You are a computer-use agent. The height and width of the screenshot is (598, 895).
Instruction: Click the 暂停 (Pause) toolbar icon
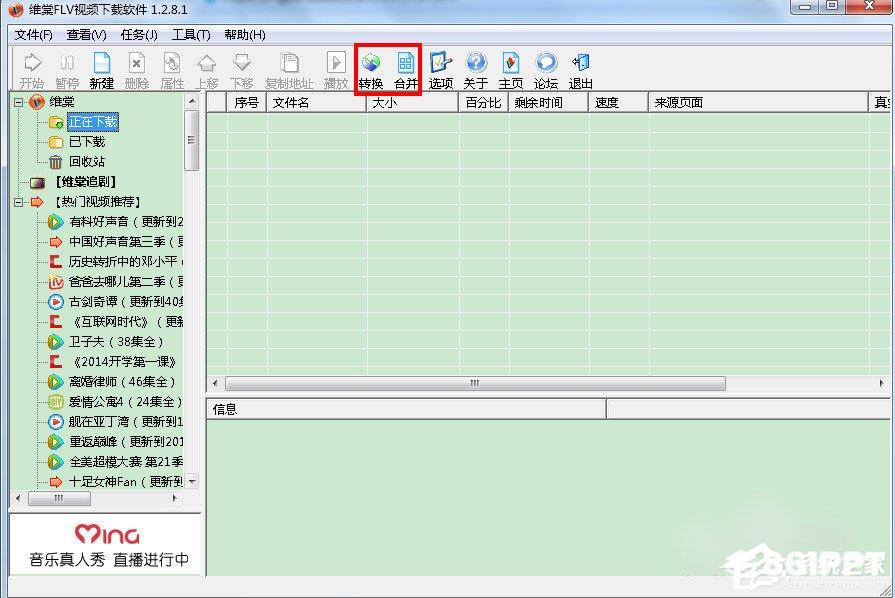[67, 70]
